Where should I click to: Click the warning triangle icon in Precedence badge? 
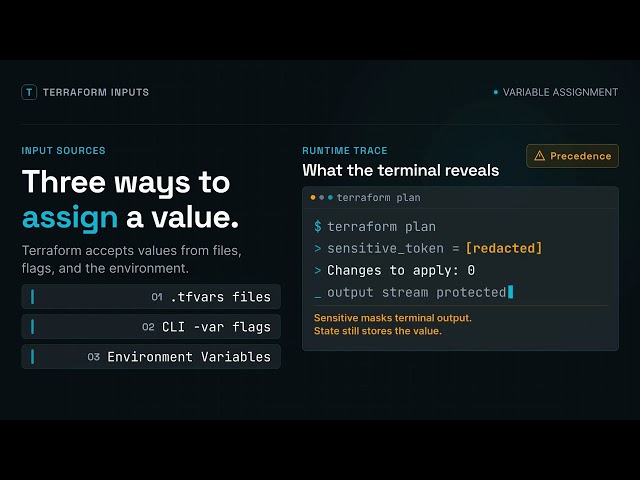(539, 156)
